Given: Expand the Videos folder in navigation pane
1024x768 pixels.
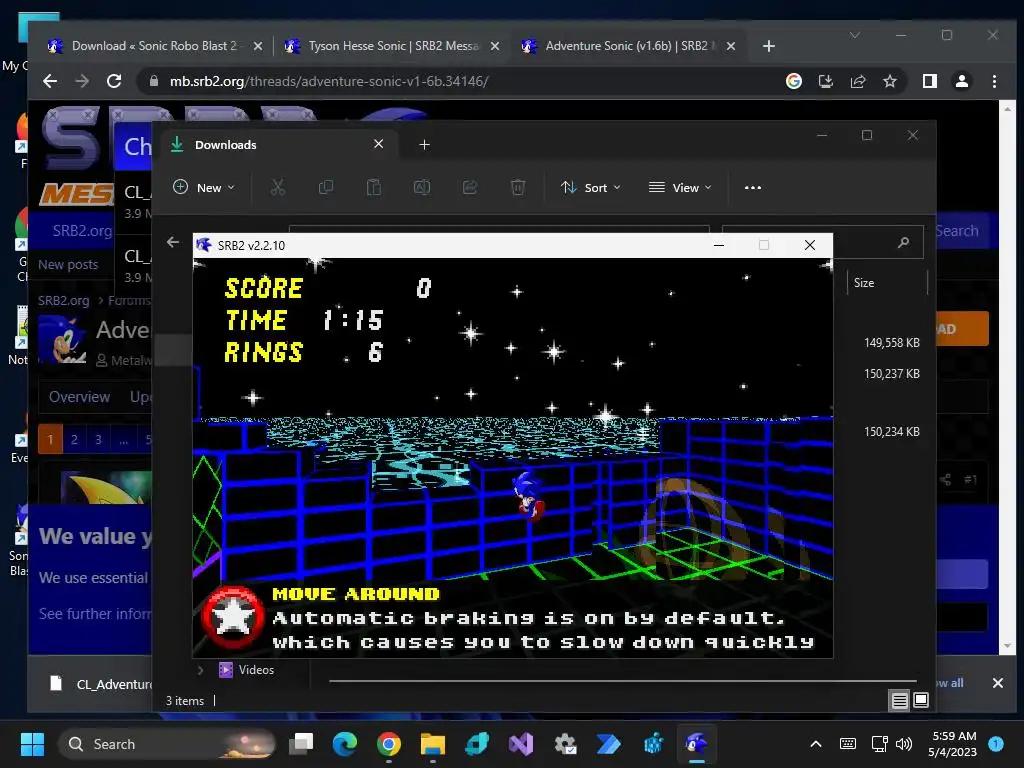Looking at the screenshot, I should (x=200, y=670).
